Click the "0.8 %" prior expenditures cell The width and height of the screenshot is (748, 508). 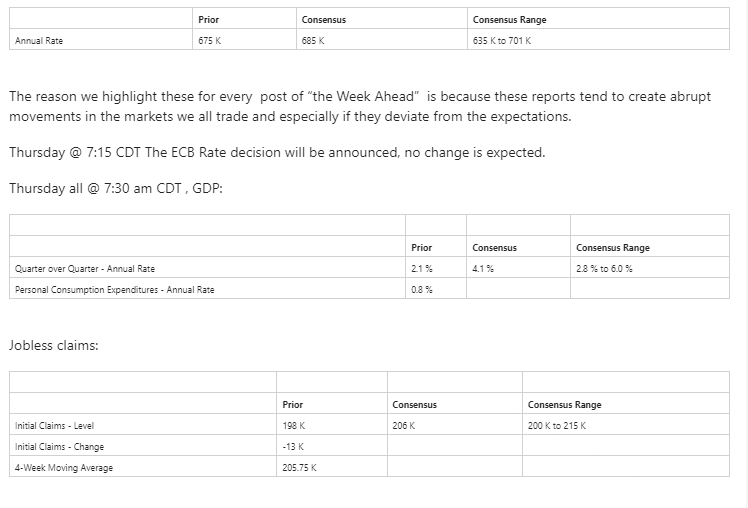tap(422, 290)
